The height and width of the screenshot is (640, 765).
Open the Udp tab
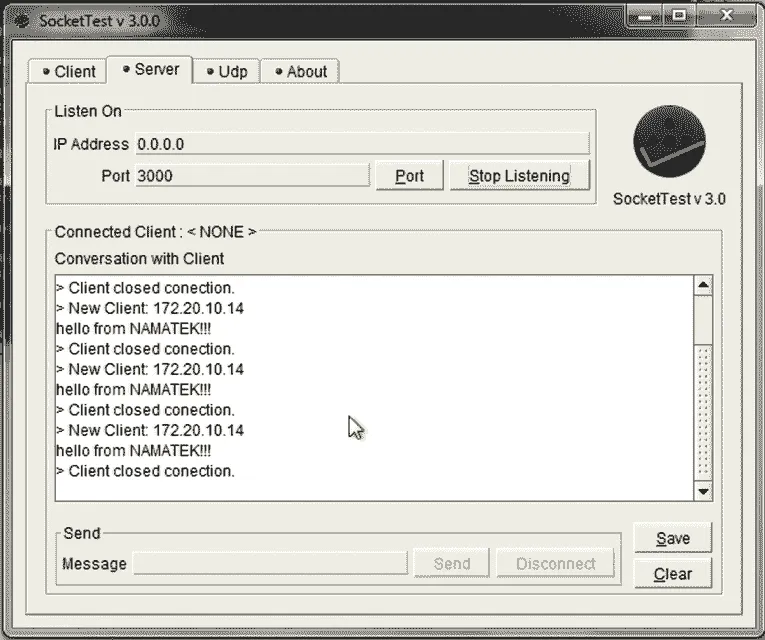(x=226, y=72)
